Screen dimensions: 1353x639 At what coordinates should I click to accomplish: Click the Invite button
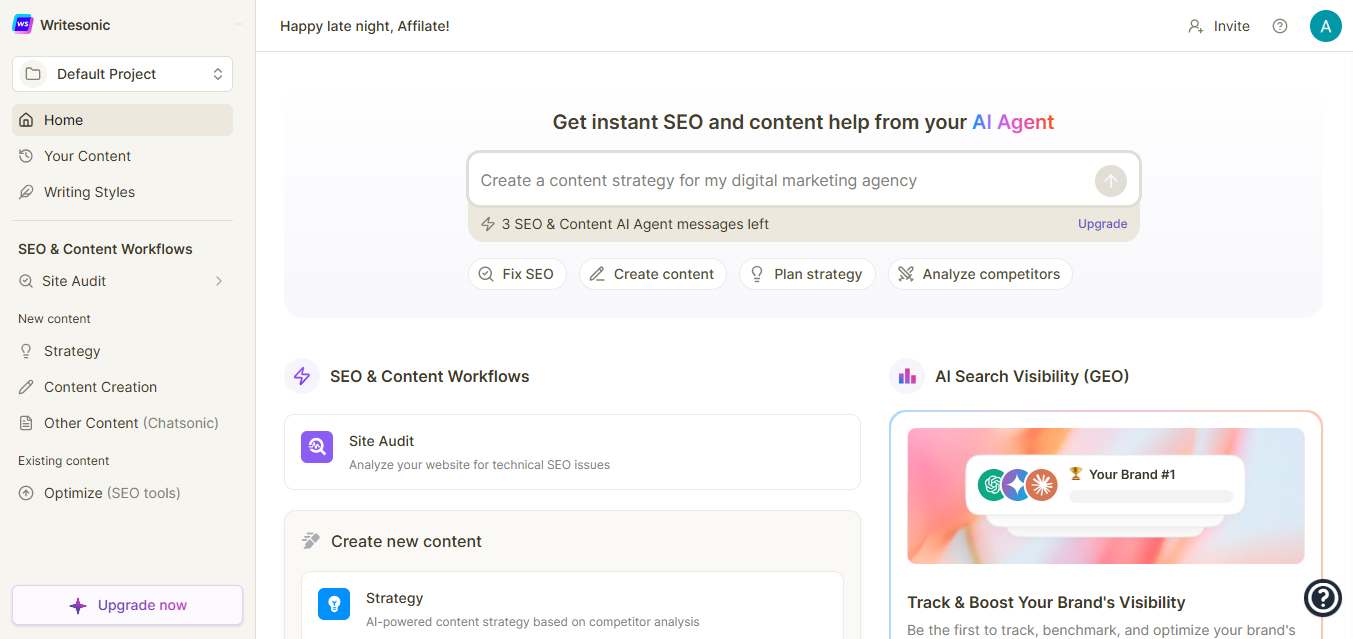coord(1218,26)
